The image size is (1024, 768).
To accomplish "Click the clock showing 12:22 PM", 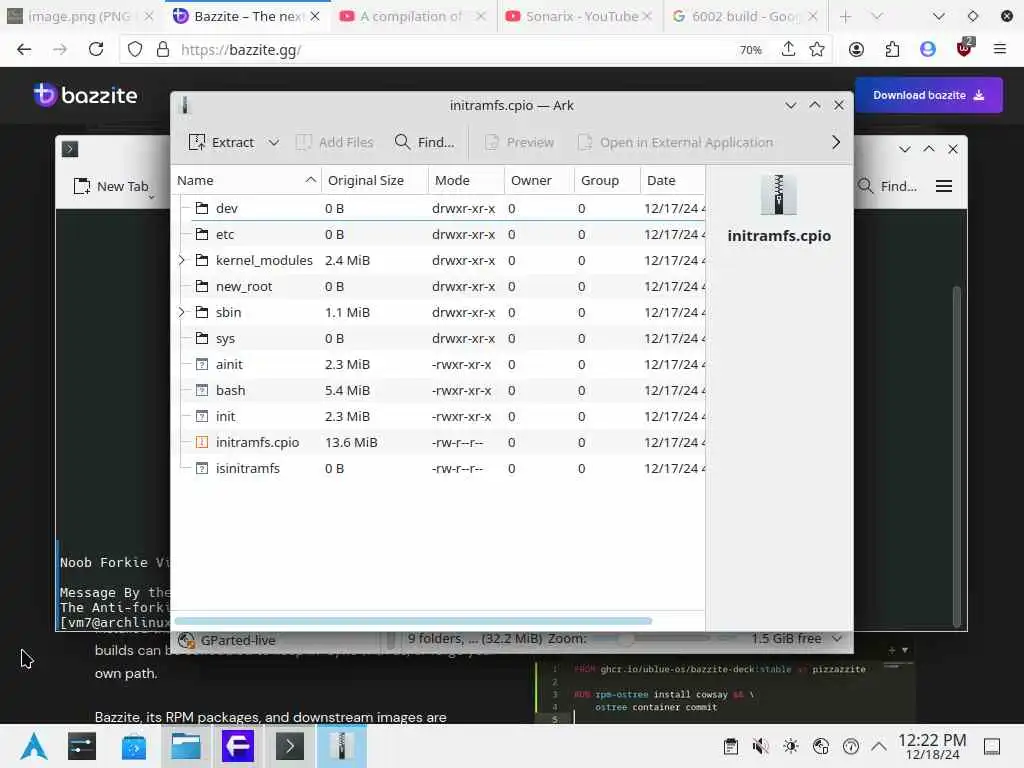I will (x=932, y=746).
